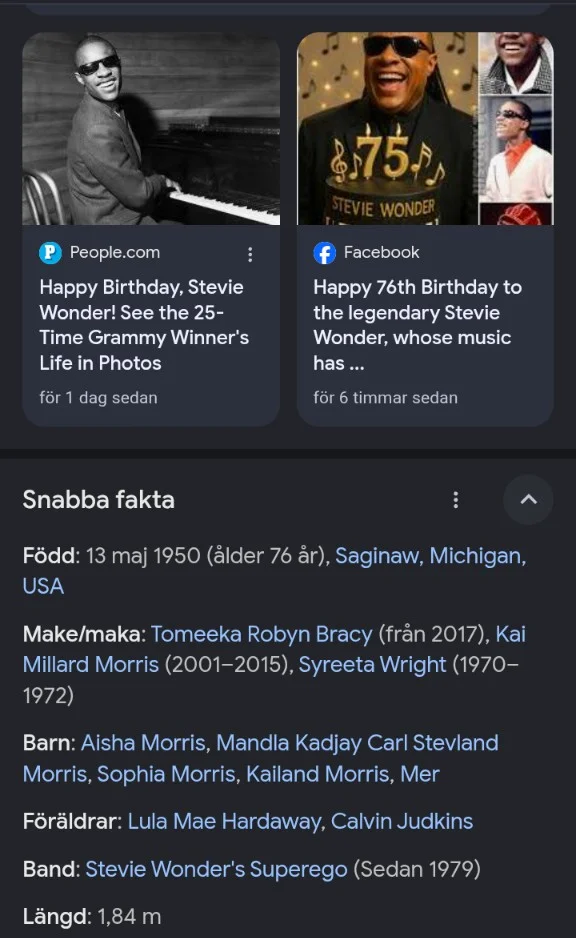Open three-dot menu on People.com card
This screenshot has height=938, width=576.
tap(250, 254)
